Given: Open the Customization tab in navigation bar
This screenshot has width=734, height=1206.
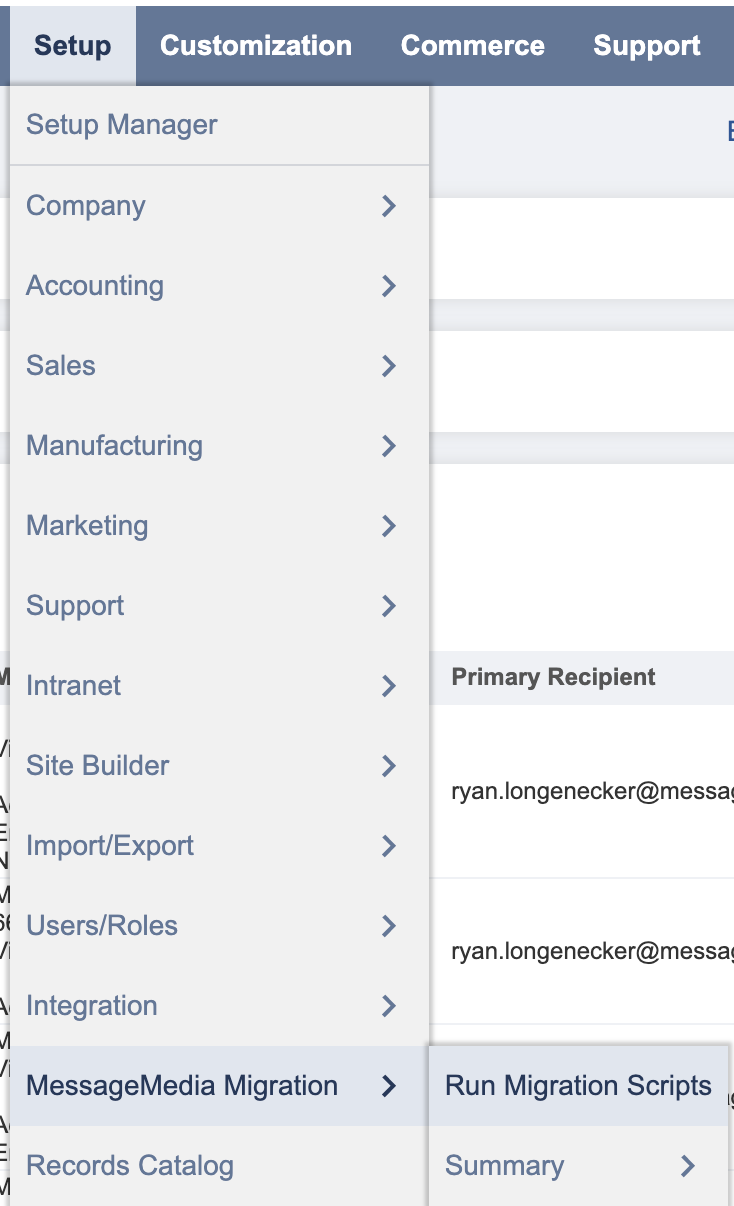Looking at the screenshot, I should tap(256, 46).
